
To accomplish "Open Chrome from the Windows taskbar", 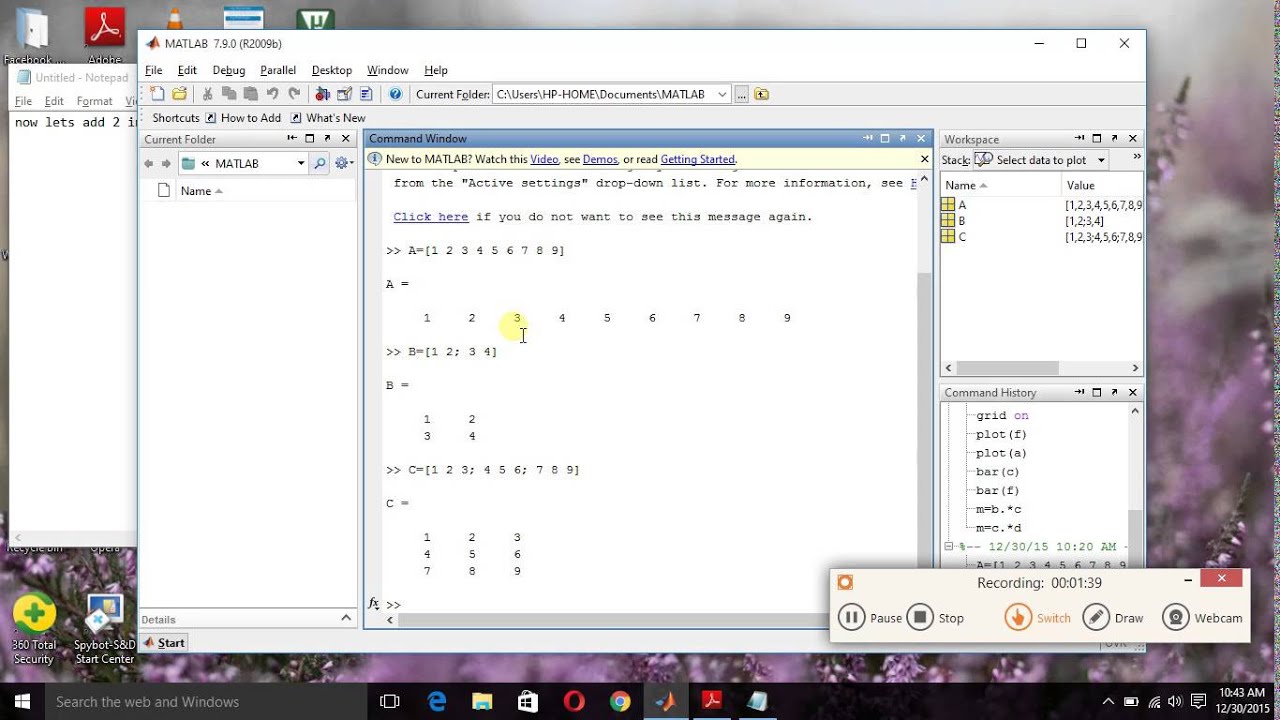I will click(620, 701).
